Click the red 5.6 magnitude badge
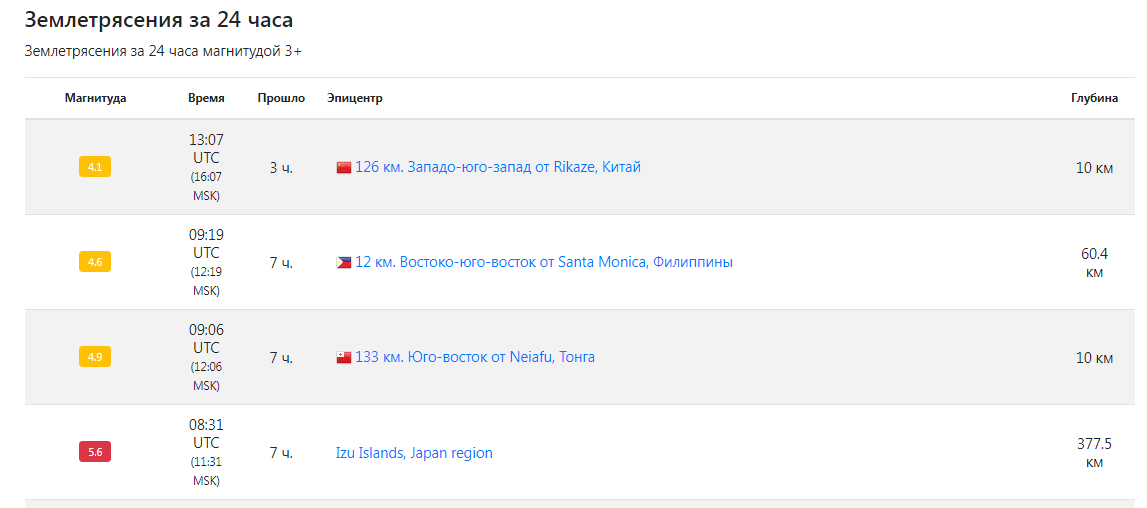The width and height of the screenshot is (1147, 508). (95, 452)
